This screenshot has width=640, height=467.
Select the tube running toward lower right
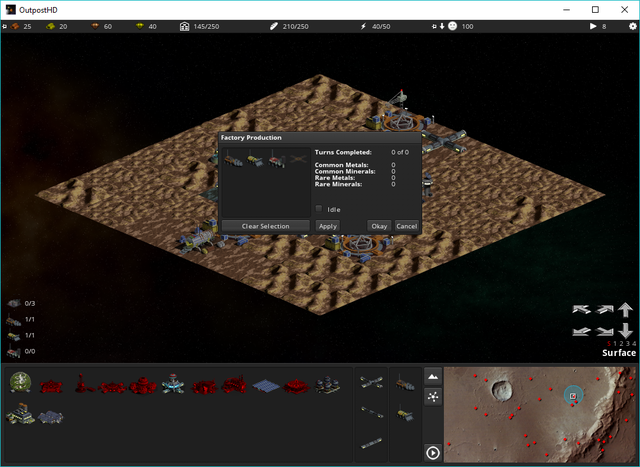(372, 412)
